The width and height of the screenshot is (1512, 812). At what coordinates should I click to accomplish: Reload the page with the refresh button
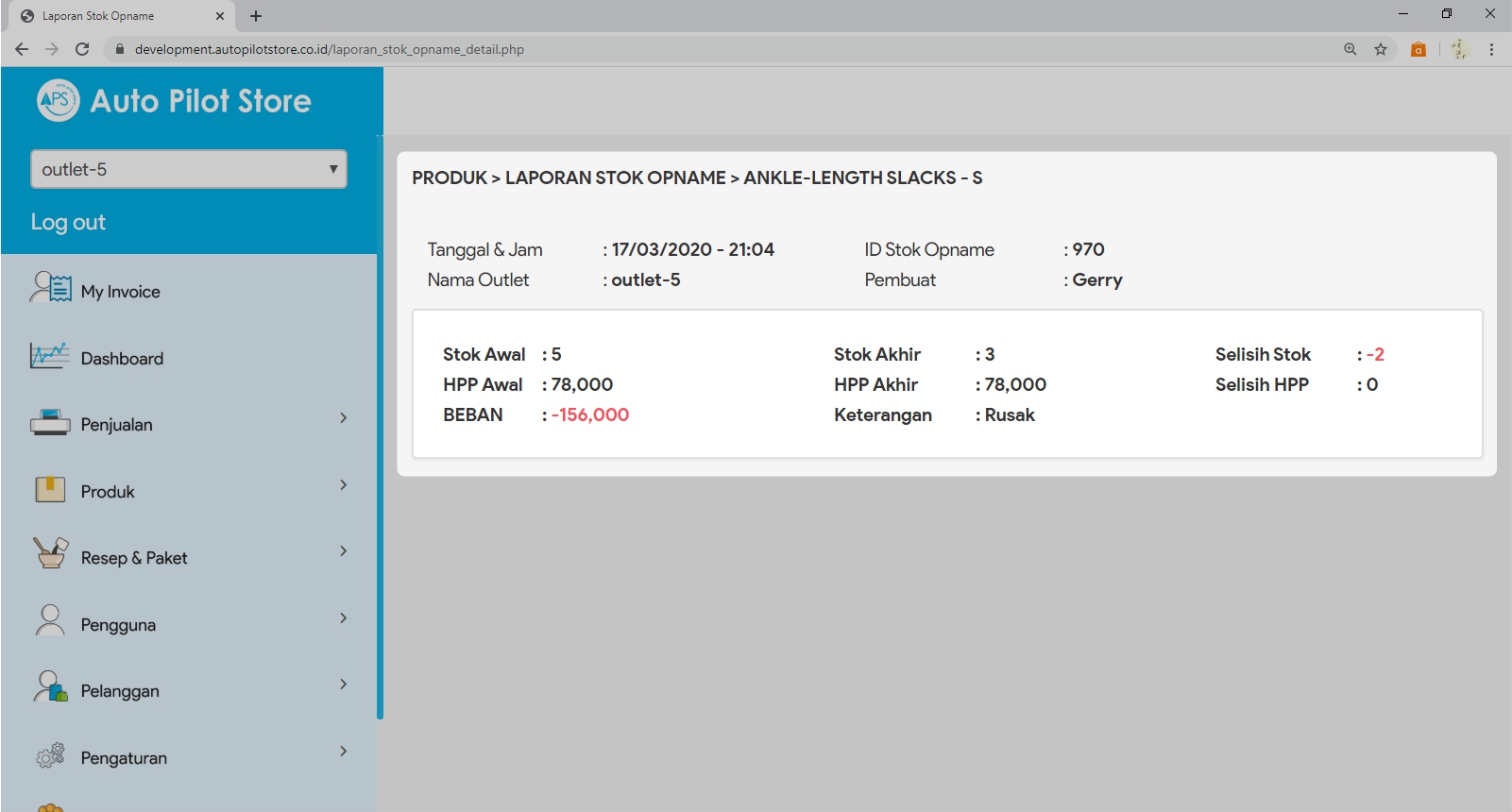pos(82,49)
